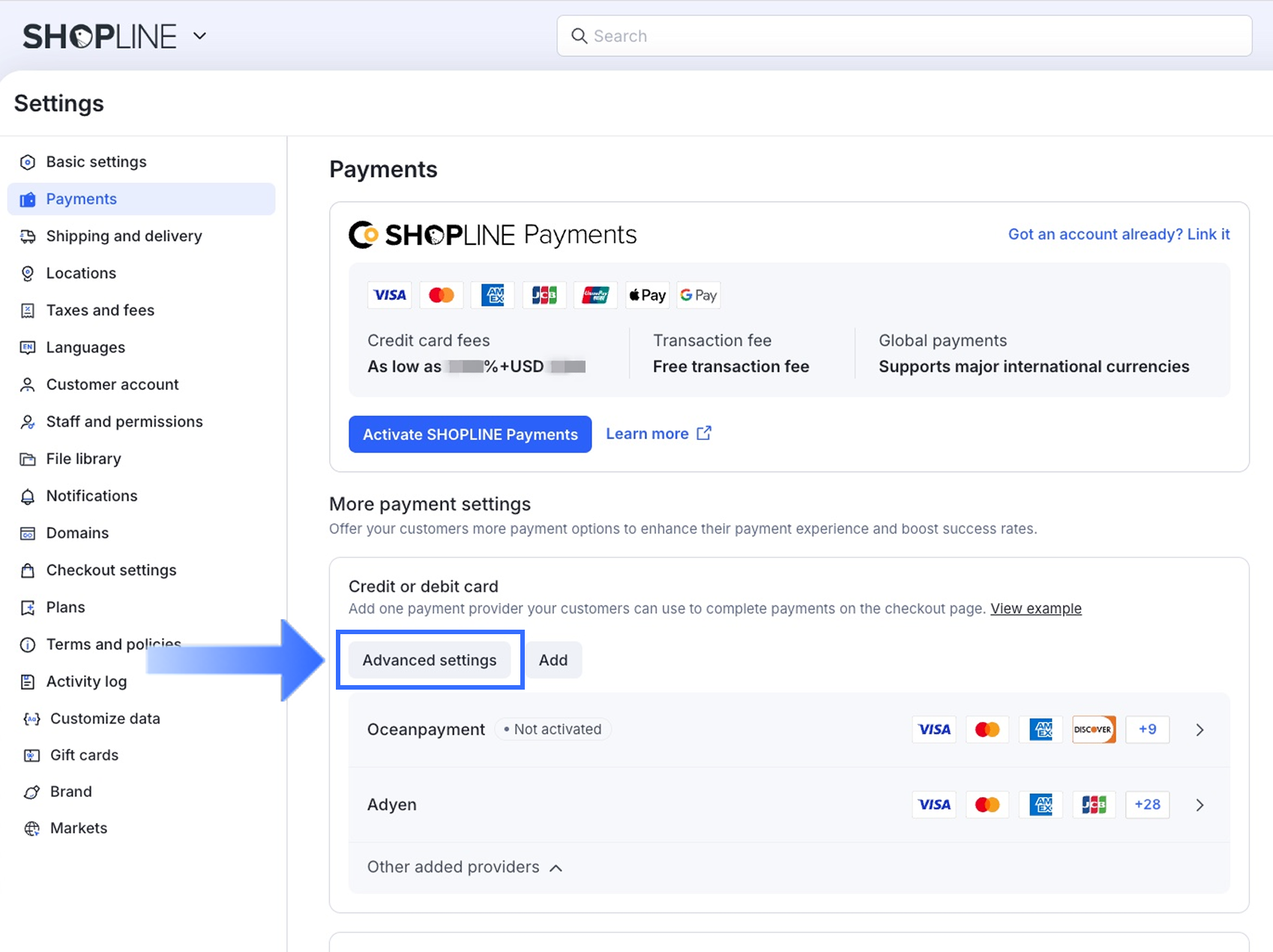Click the Search input field
Screen dimensions: 1273x952
(904, 36)
